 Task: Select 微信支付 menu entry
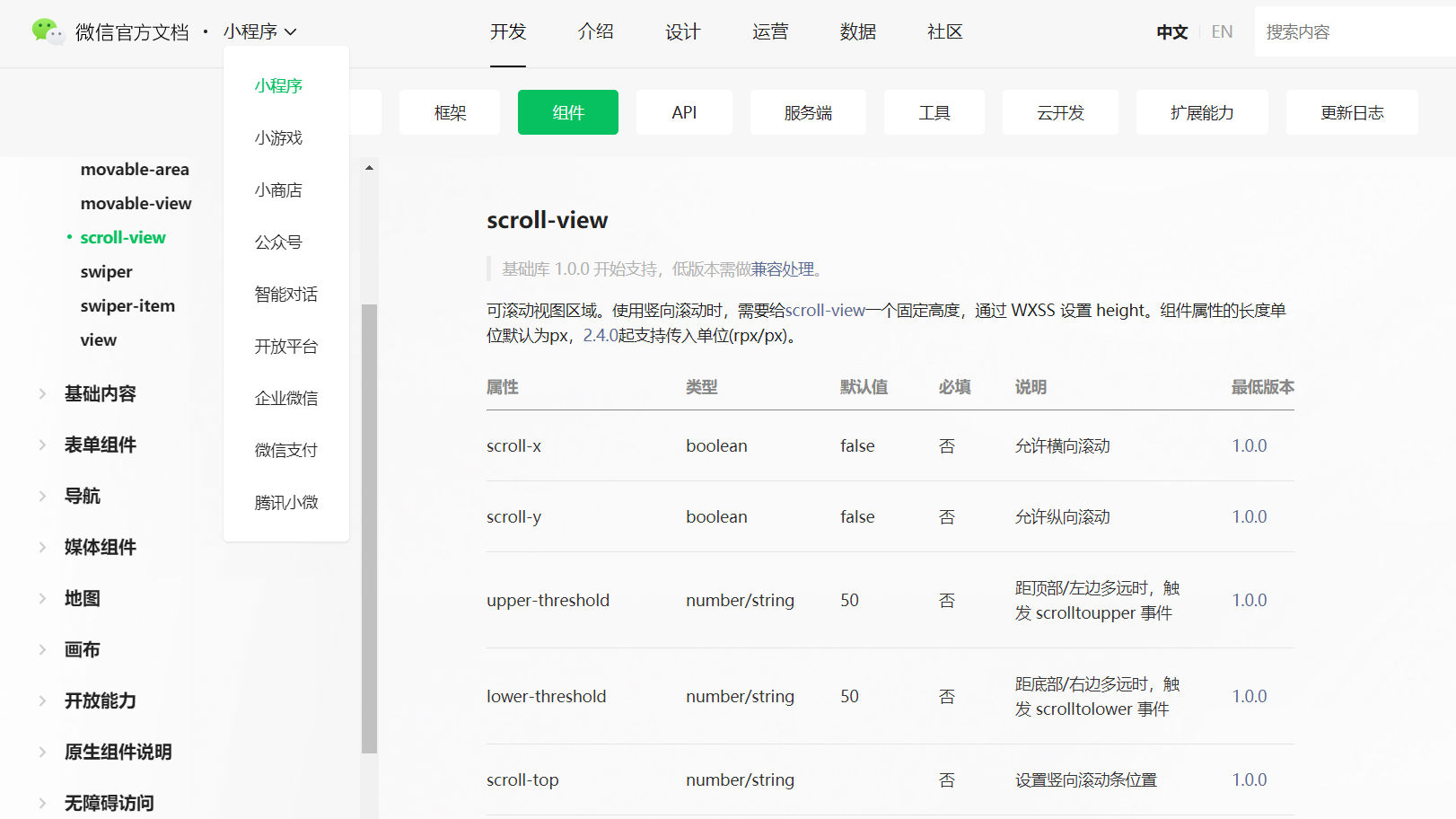285,451
